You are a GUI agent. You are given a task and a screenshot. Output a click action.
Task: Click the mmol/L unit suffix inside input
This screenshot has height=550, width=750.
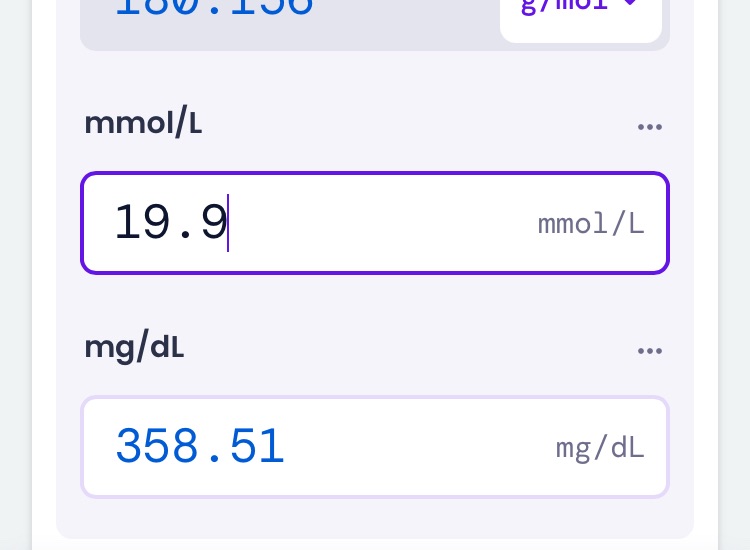591,224
